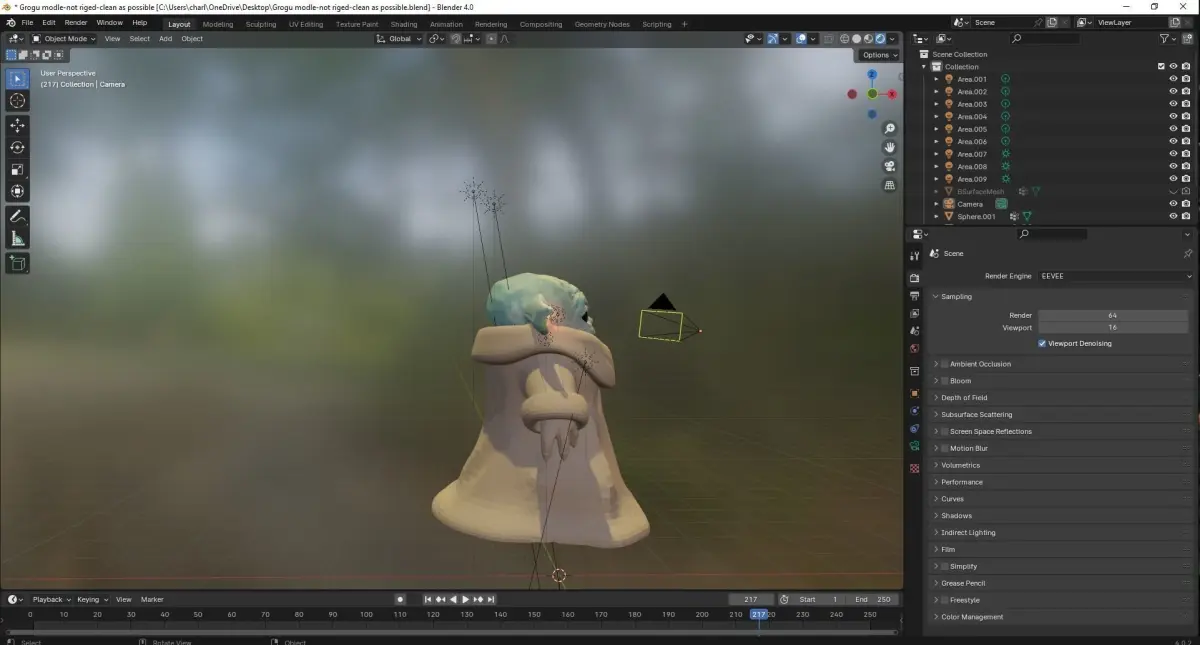Select wireframe viewport shading mode
Image resolution: width=1200 pixels, height=645 pixels.
[844, 38]
